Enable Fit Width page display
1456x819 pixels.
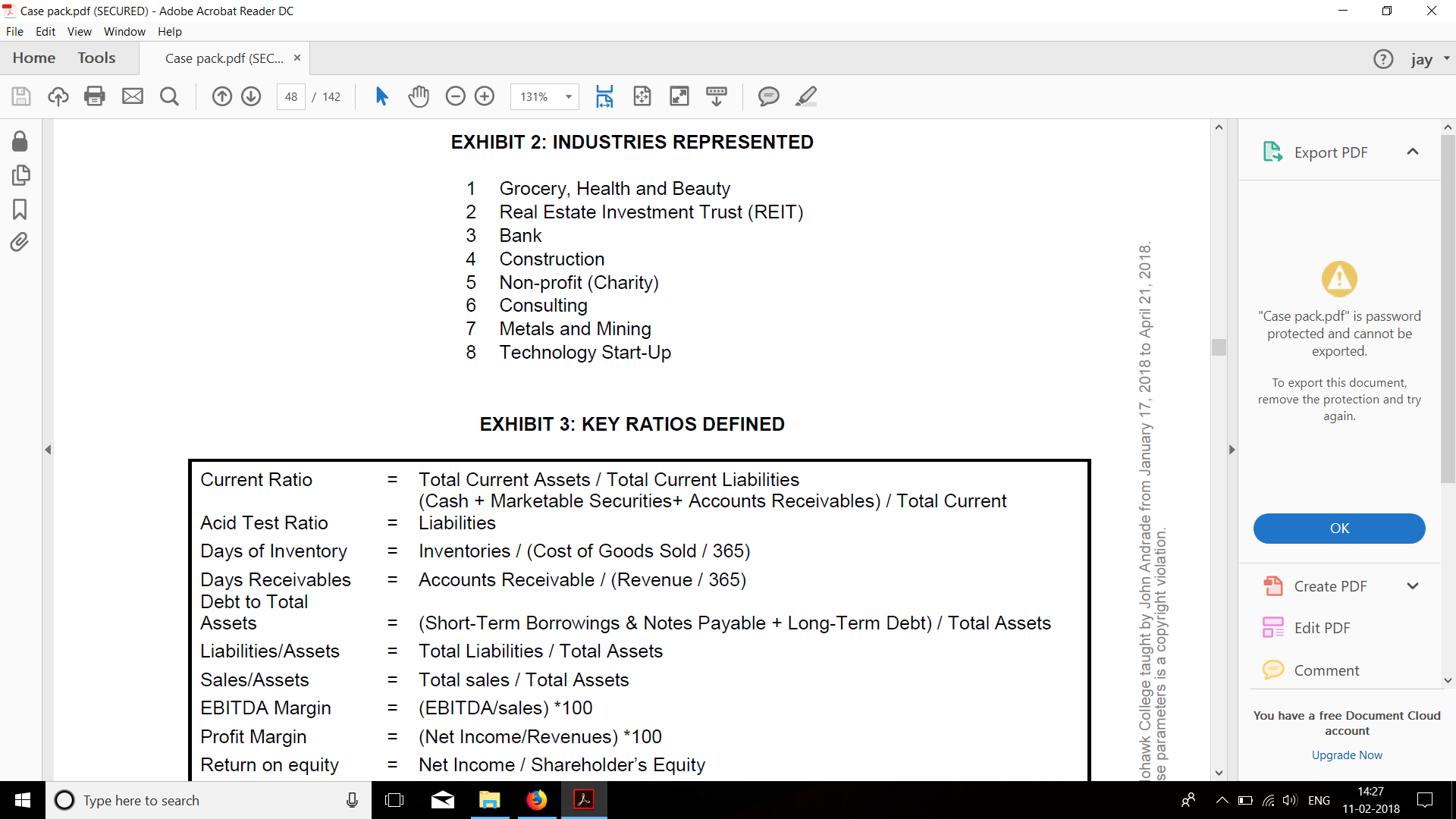605,96
